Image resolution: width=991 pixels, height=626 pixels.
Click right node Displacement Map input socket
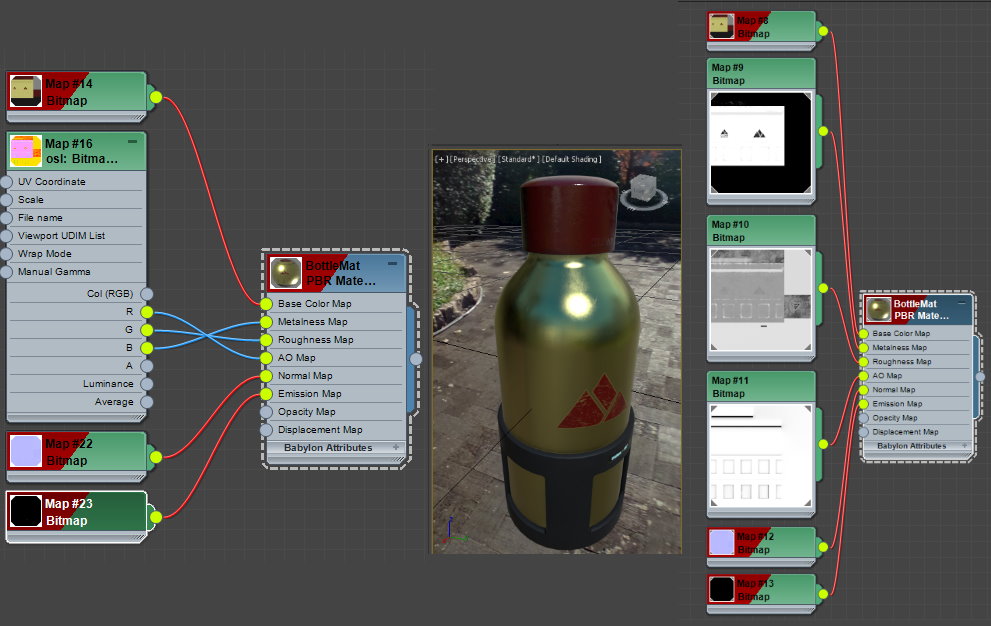click(864, 432)
